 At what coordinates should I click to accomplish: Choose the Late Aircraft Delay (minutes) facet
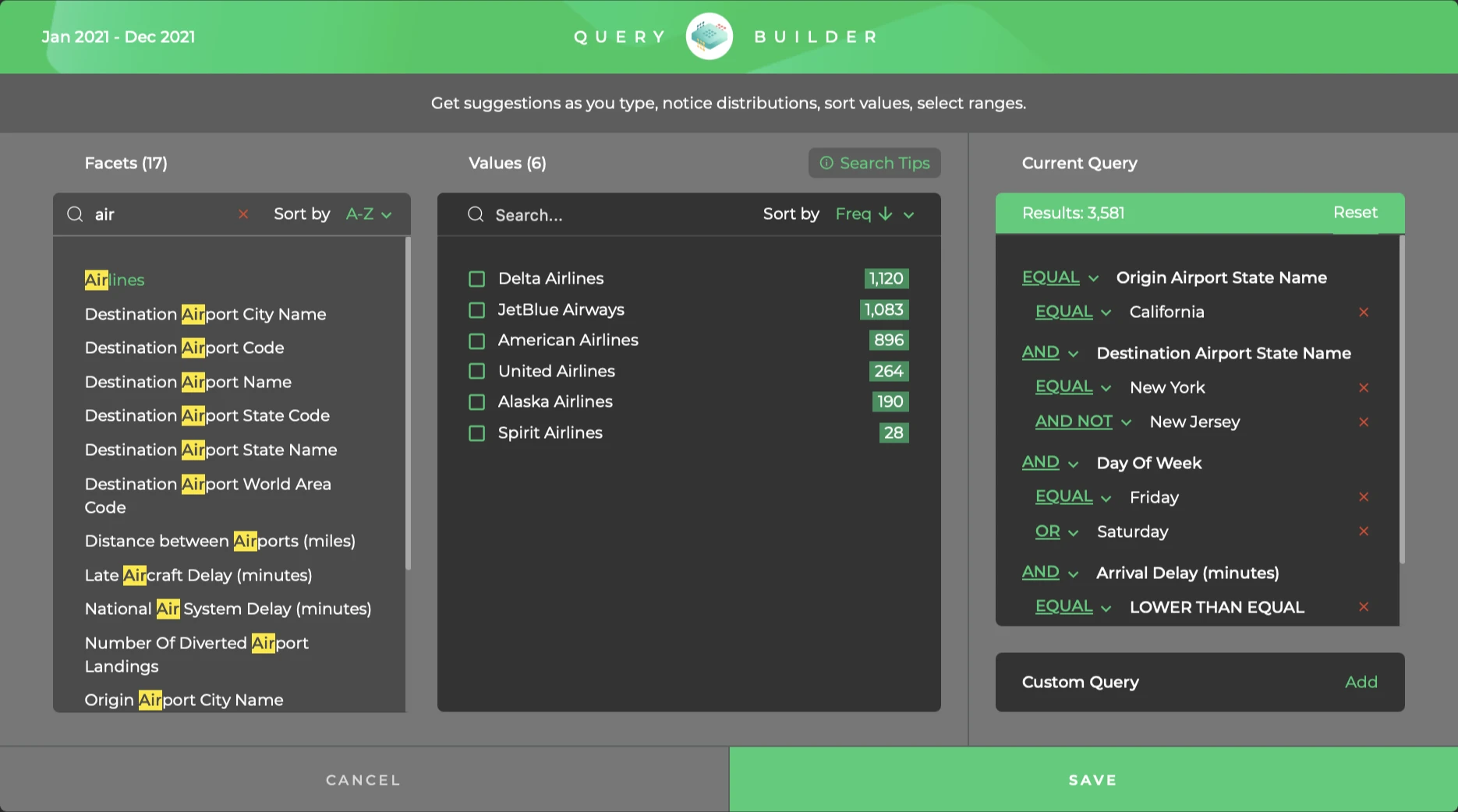(198, 575)
